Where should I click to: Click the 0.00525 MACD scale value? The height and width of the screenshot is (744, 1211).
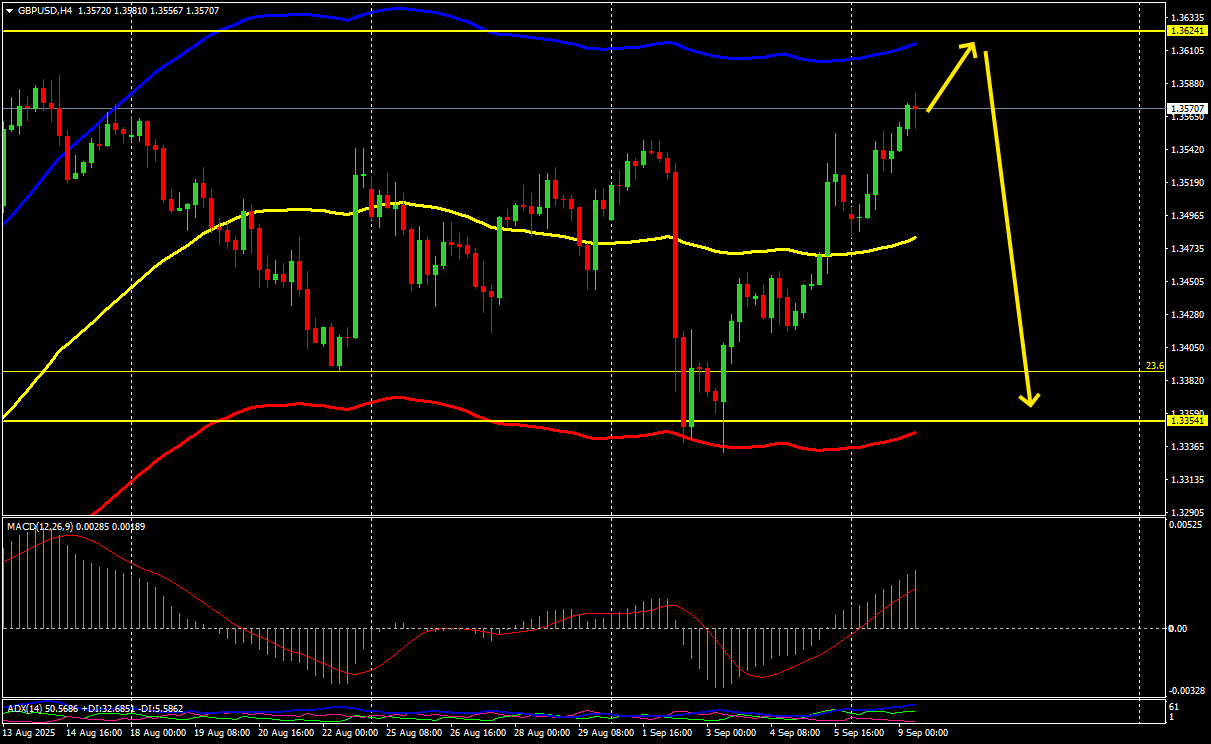[1186, 524]
